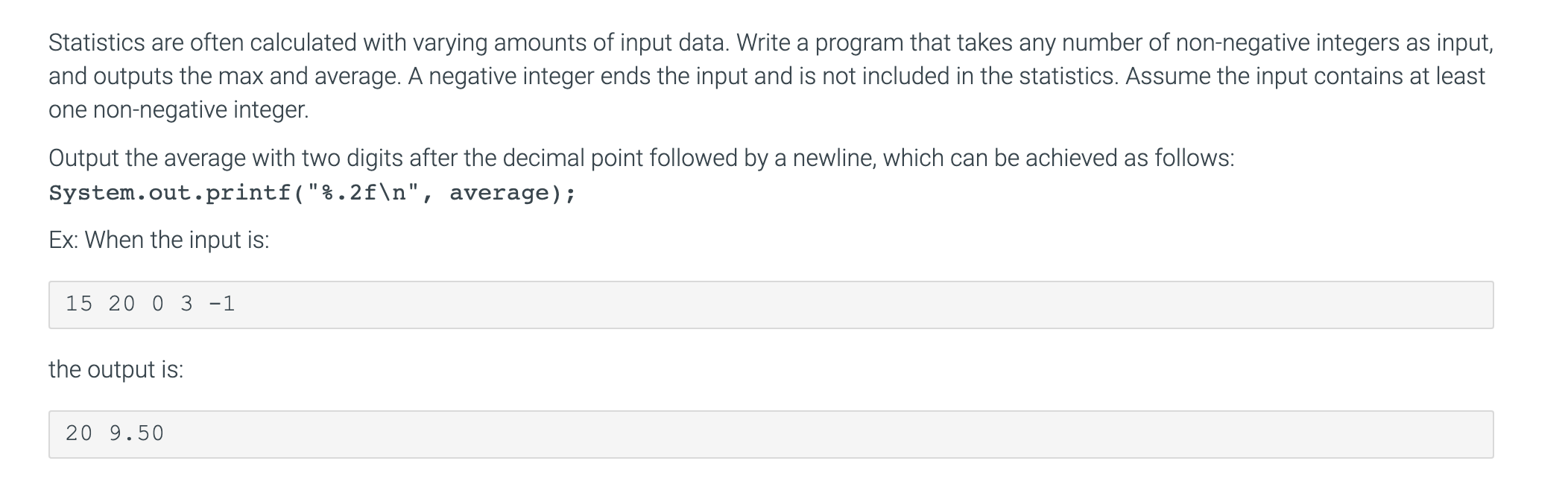Click the 'Ex: When the input is:' text
Image resolution: width=1568 pixels, height=484 pixels.
click(x=159, y=240)
